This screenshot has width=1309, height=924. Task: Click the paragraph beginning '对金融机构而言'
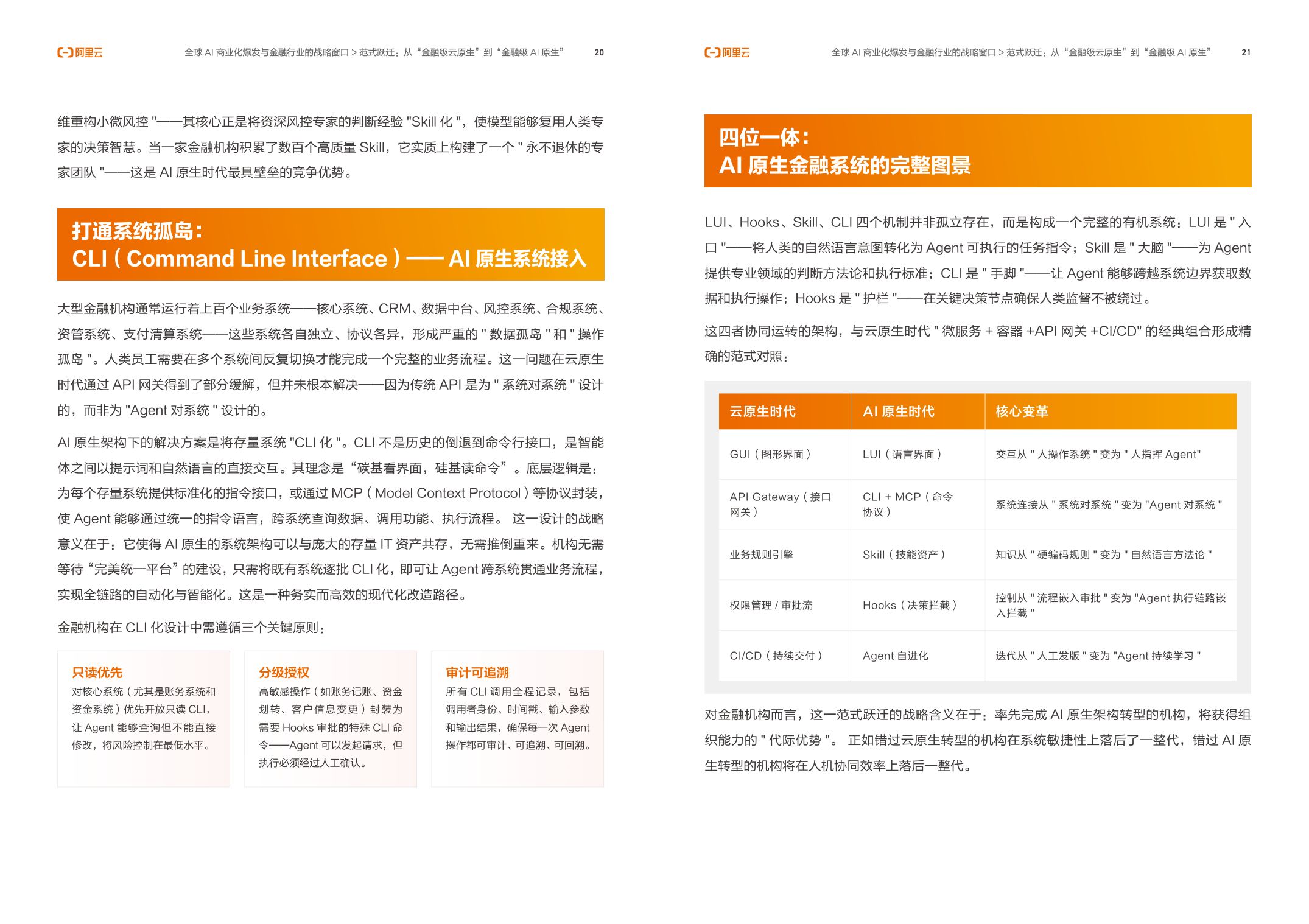point(978,740)
